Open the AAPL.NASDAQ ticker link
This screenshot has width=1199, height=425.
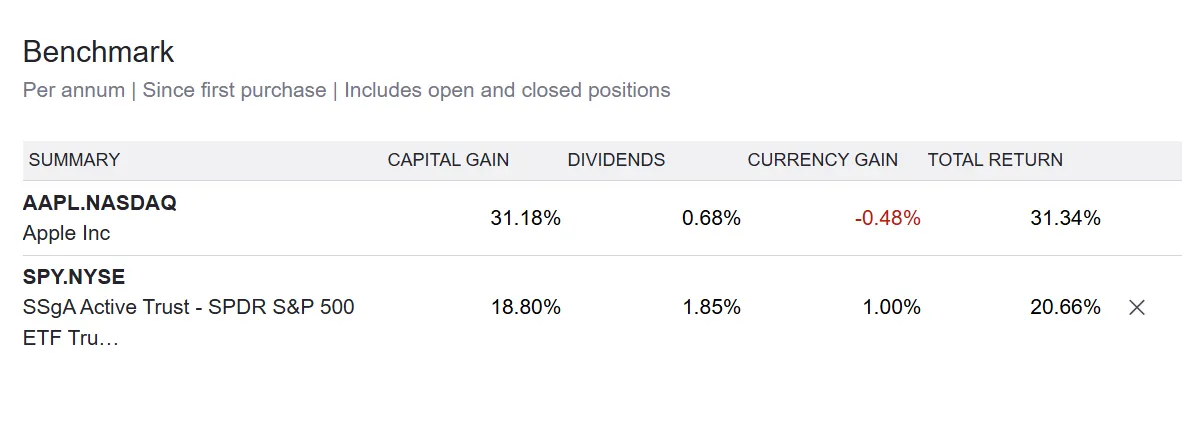[x=99, y=203]
